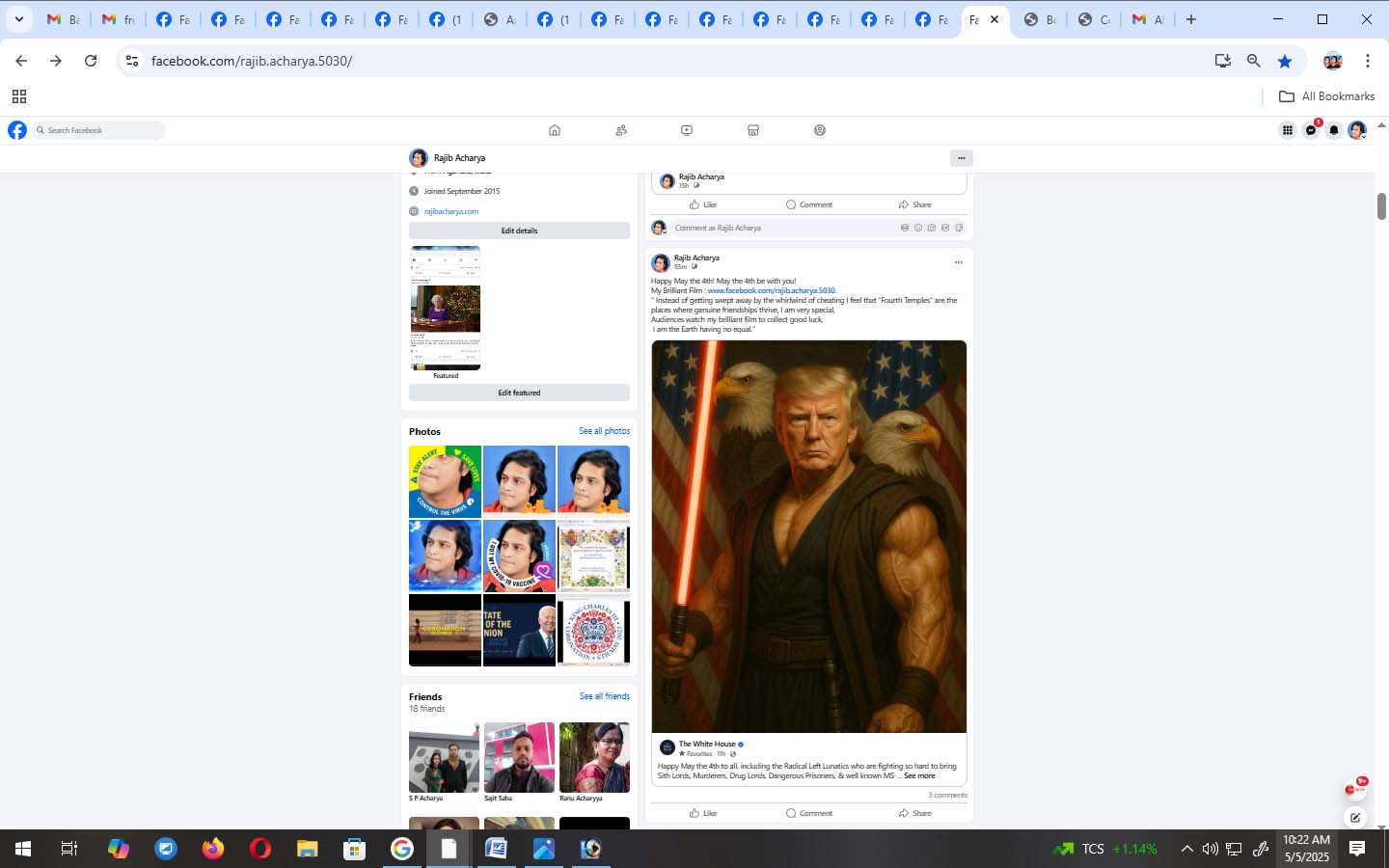Share the Trump lightsaber post
The height and width of the screenshot is (868, 1389).
(x=915, y=813)
